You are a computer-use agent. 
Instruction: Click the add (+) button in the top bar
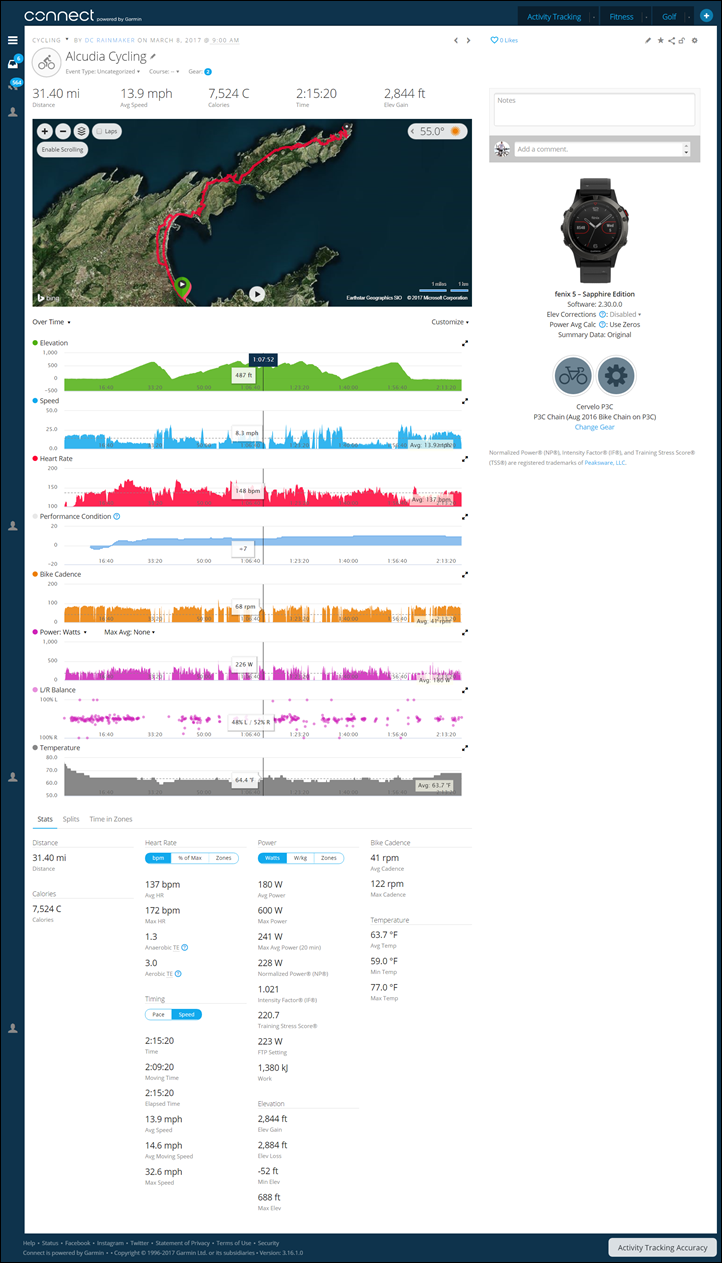[x=705, y=17]
